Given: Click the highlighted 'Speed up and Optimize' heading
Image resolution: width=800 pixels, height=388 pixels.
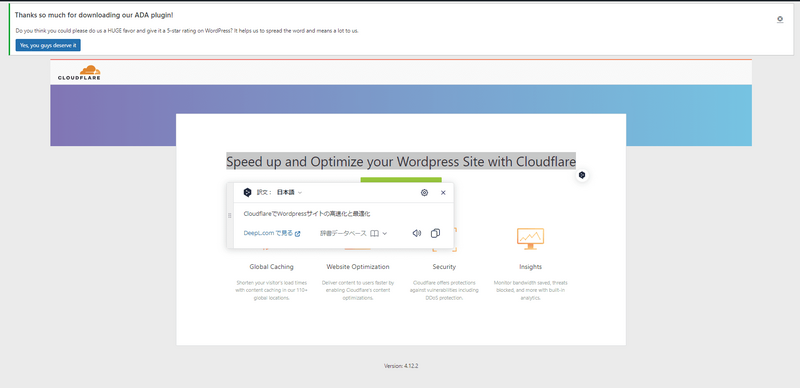Looking at the screenshot, I should pyautogui.click(x=401, y=161).
